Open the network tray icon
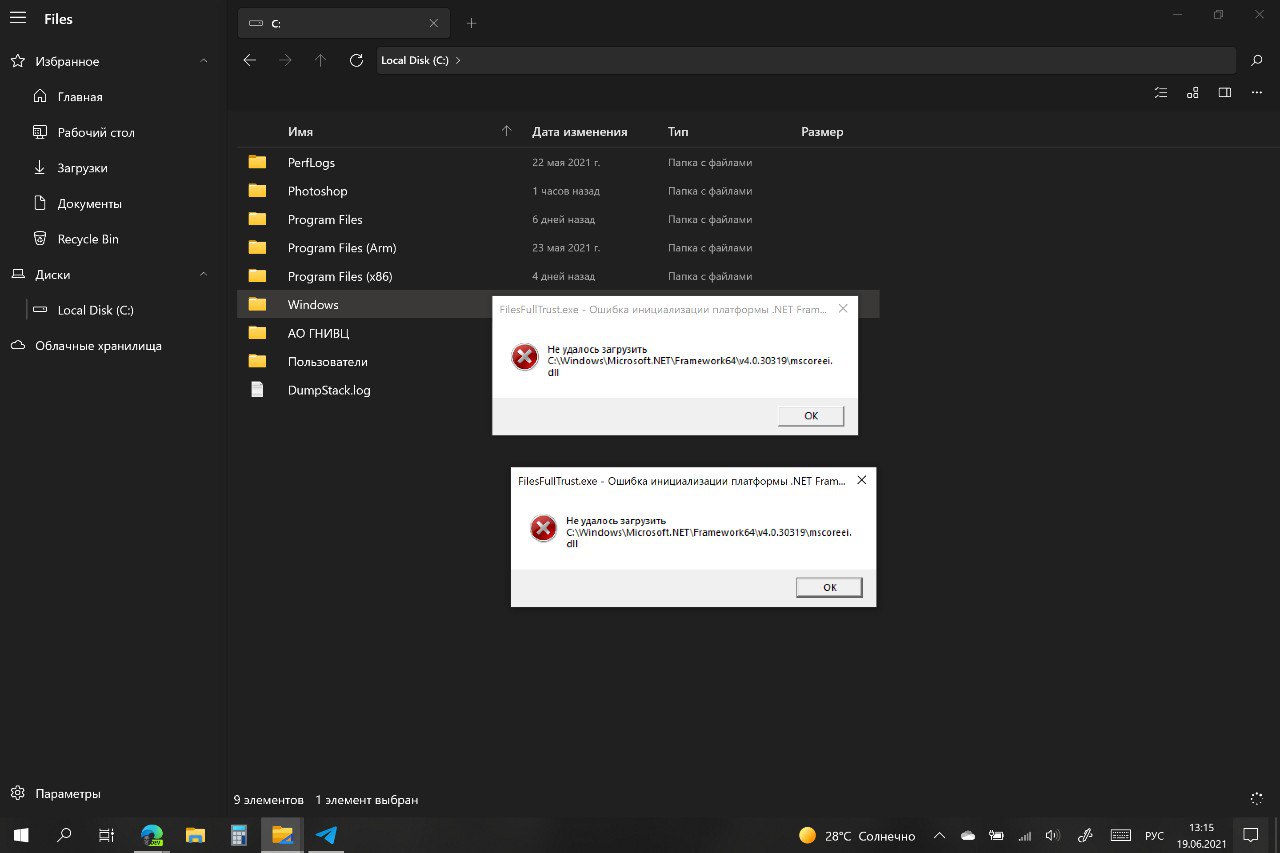This screenshot has height=853, width=1280. pyautogui.click(x=1024, y=836)
